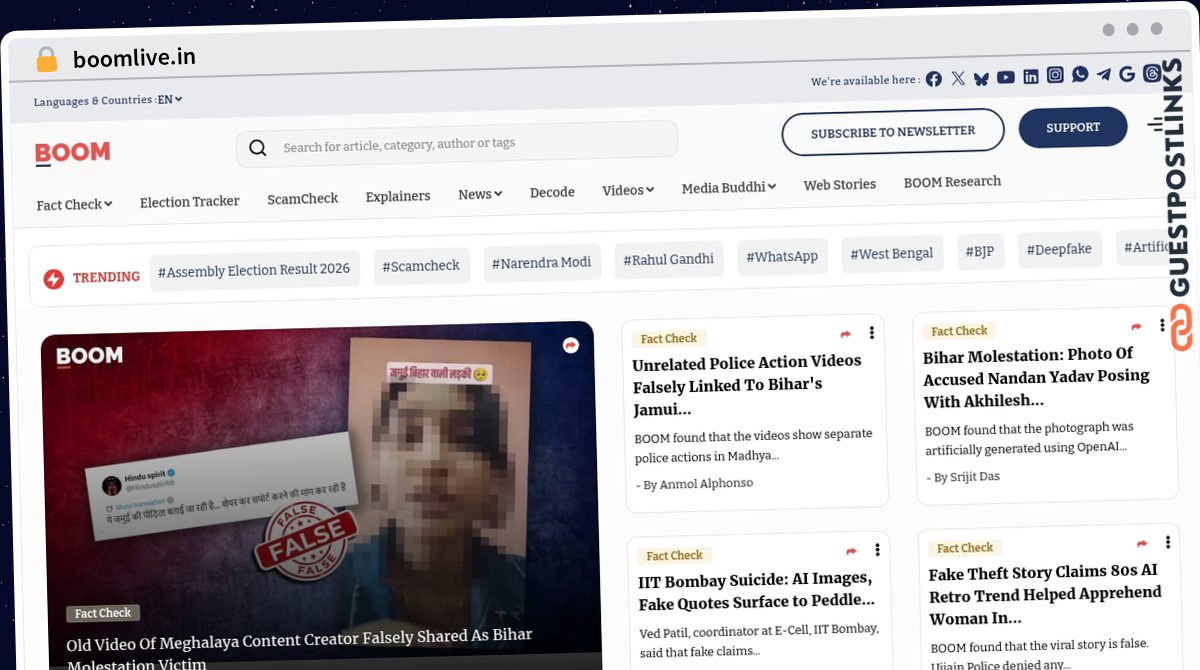Click Subscribe to Newsletter button
This screenshot has height=670, width=1200.
(x=893, y=132)
